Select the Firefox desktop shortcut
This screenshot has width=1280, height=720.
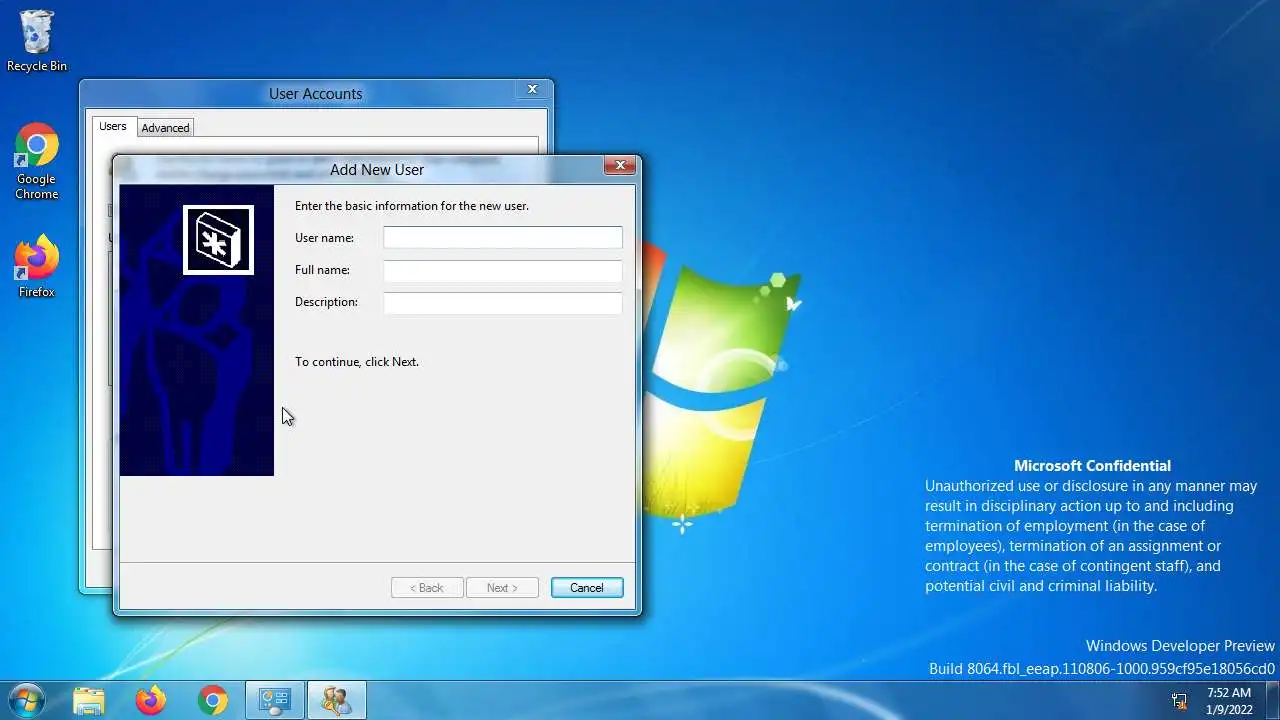37,266
